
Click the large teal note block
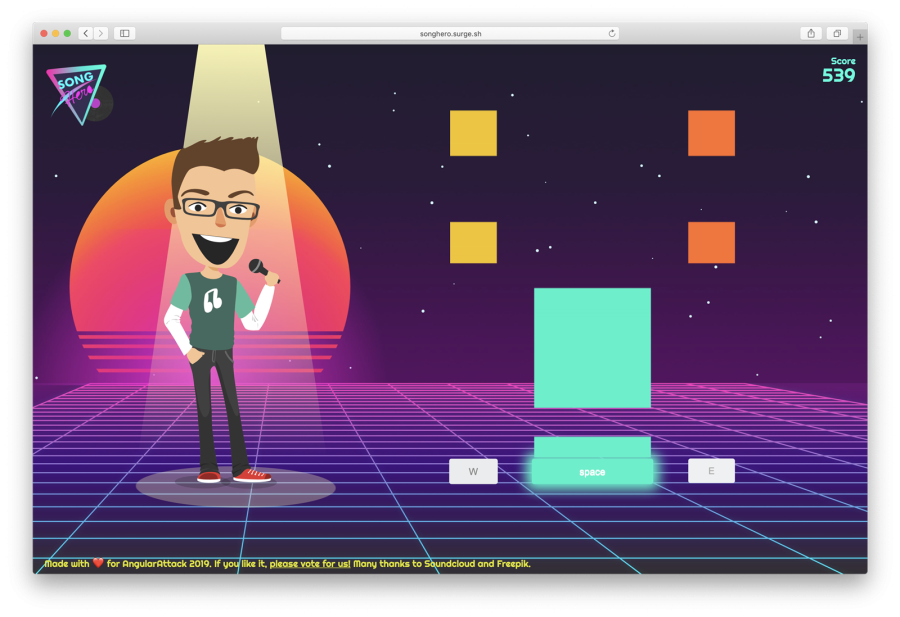592,348
